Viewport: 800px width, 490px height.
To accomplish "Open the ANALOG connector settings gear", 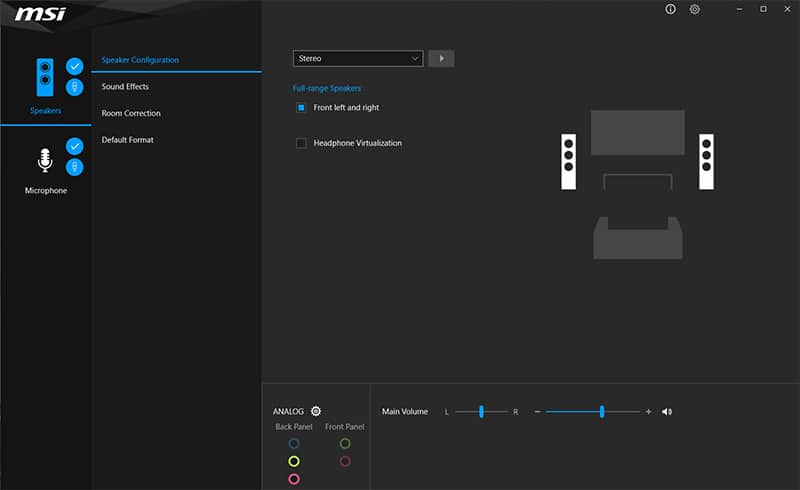I will click(x=316, y=411).
